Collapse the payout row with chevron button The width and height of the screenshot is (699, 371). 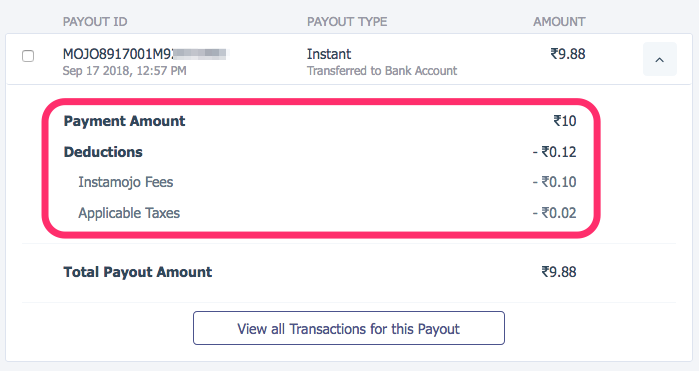pyautogui.click(x=659, y=59)
